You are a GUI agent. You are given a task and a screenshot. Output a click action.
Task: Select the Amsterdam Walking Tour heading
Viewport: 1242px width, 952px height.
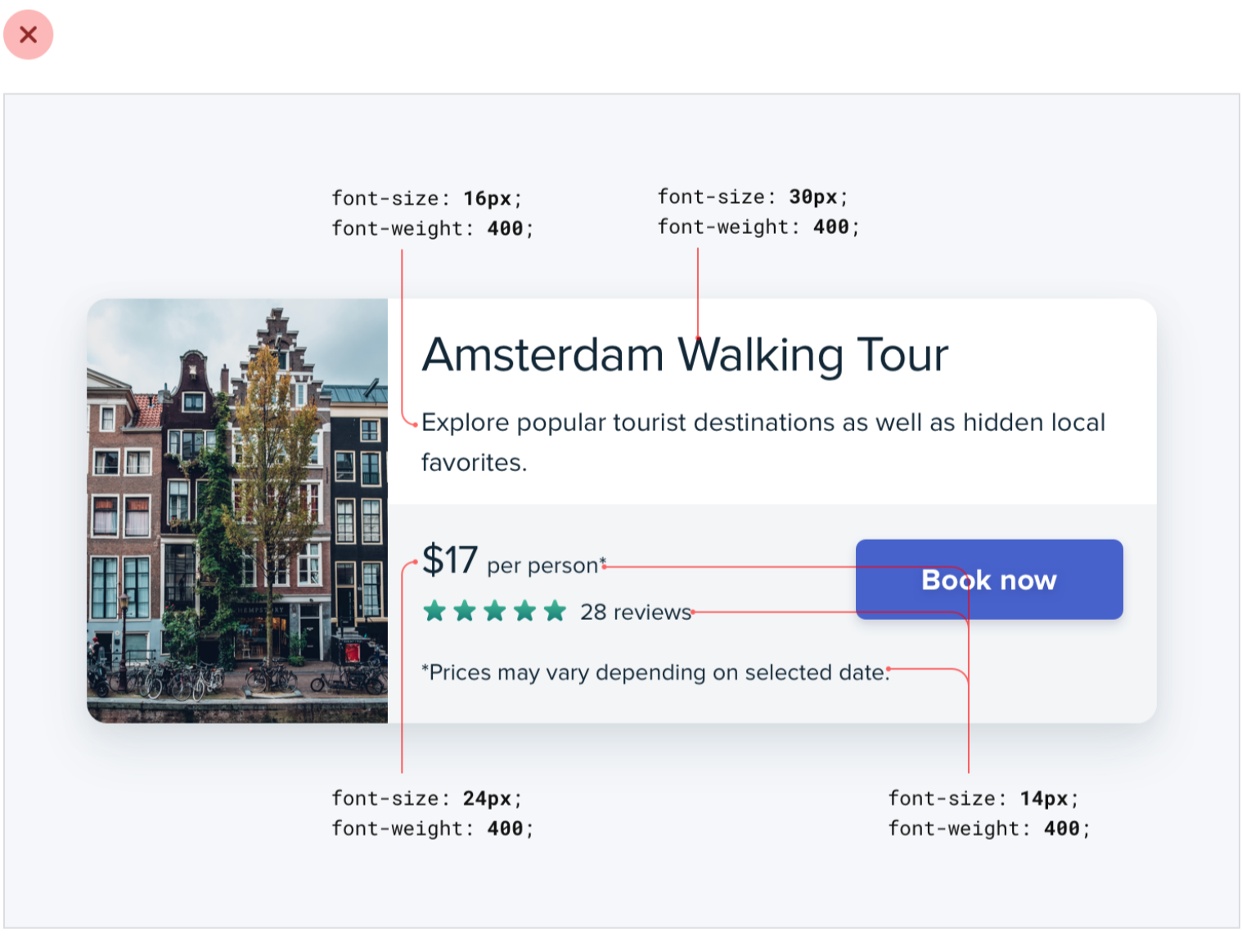[x=684, y=356]
